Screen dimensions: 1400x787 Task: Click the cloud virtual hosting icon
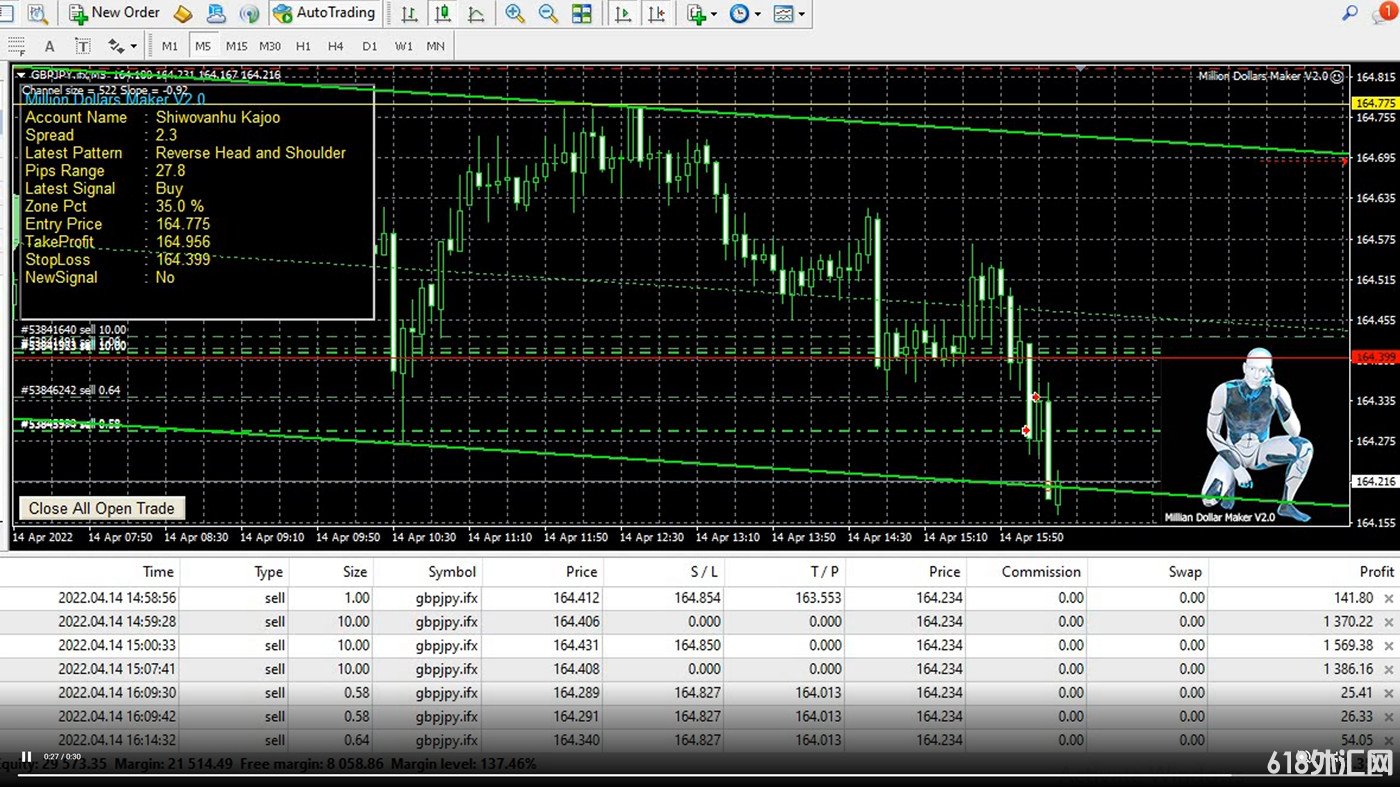[x=216, y=14]
